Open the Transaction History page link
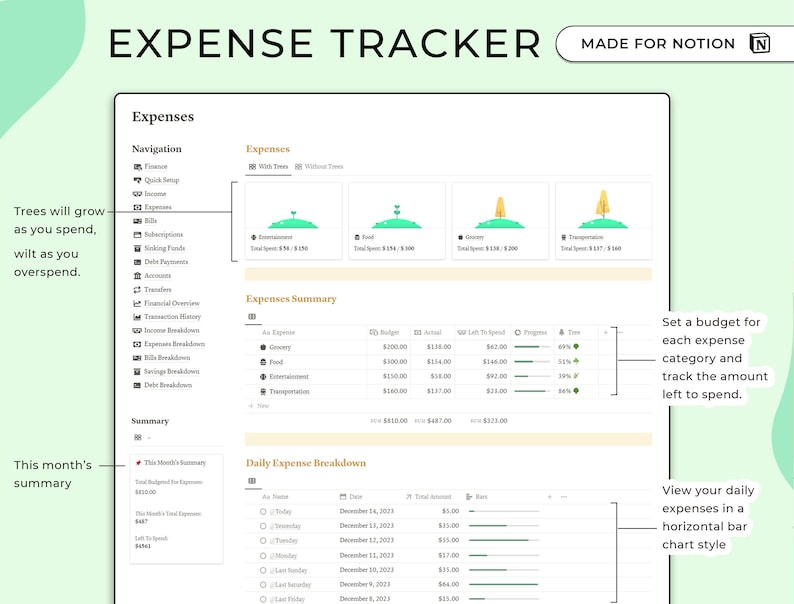 pyautogui.click(x=172, y=317)
